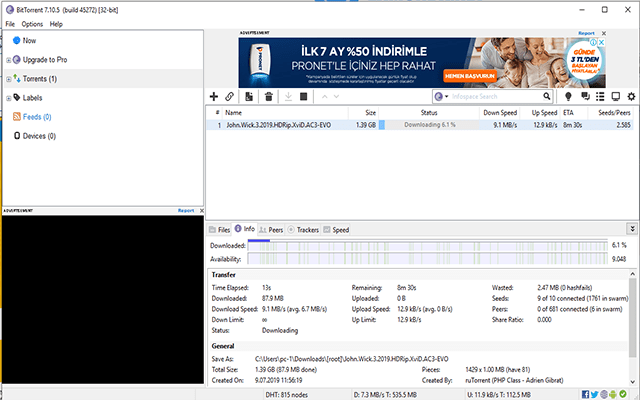This screenshot has width=640, height=400.
Task: Click the globe icon in status bar
Action: point(604,394)
